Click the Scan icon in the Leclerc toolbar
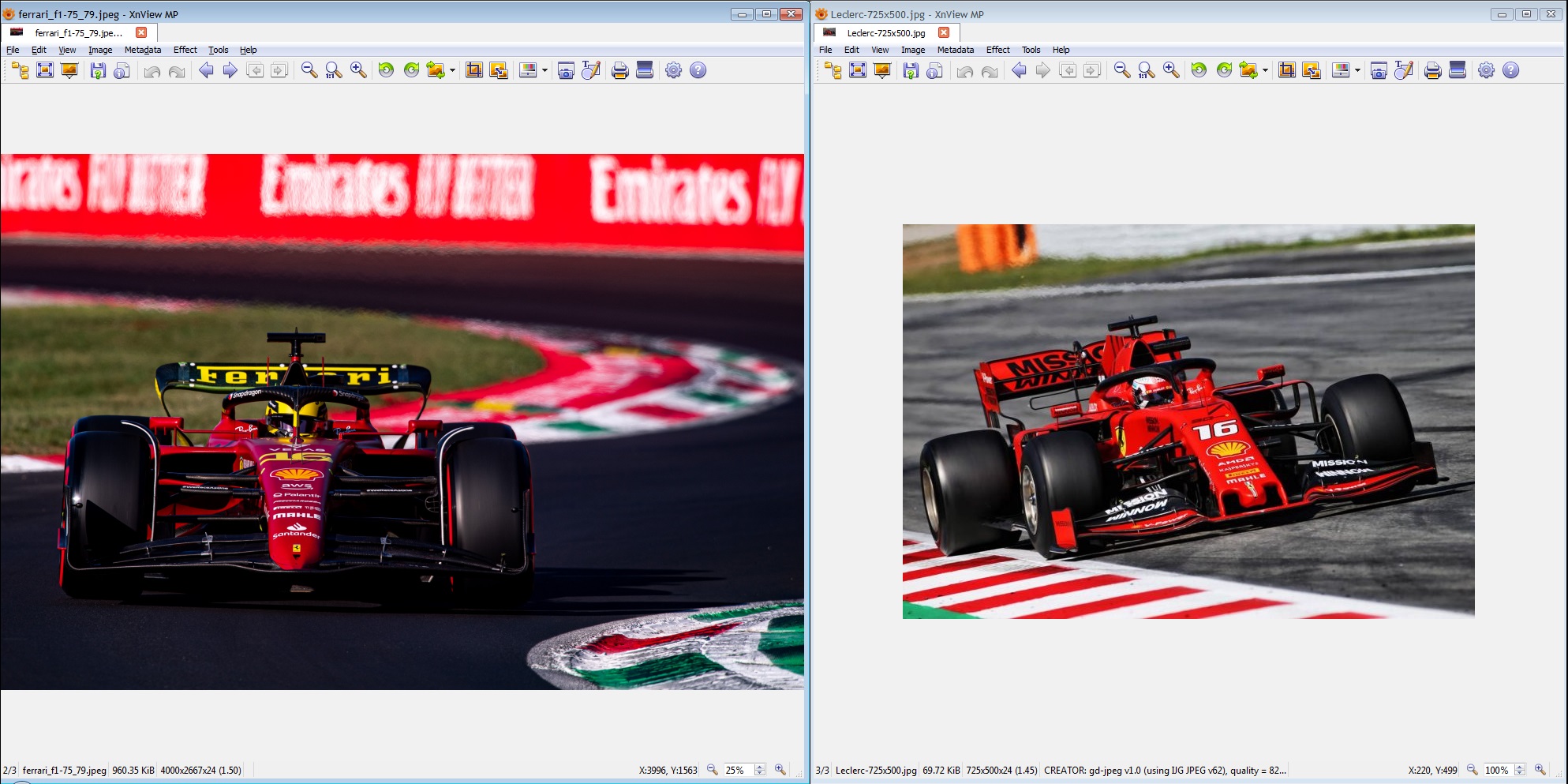The image size is (1568, 784). [x=1458, y=70]
